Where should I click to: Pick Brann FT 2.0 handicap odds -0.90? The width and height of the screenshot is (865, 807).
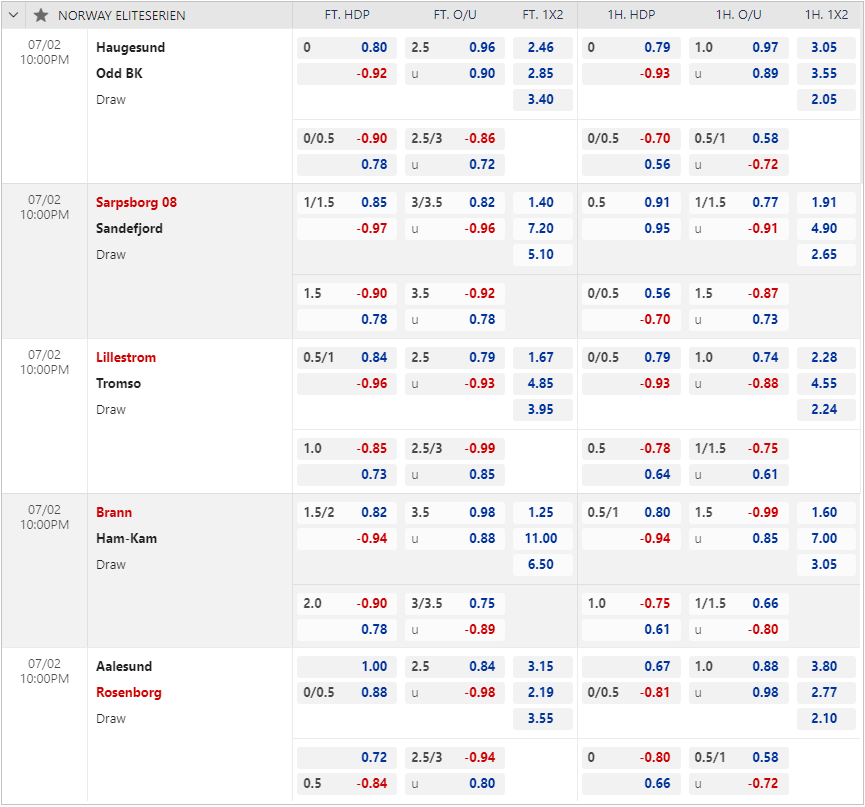click(347, 603)
